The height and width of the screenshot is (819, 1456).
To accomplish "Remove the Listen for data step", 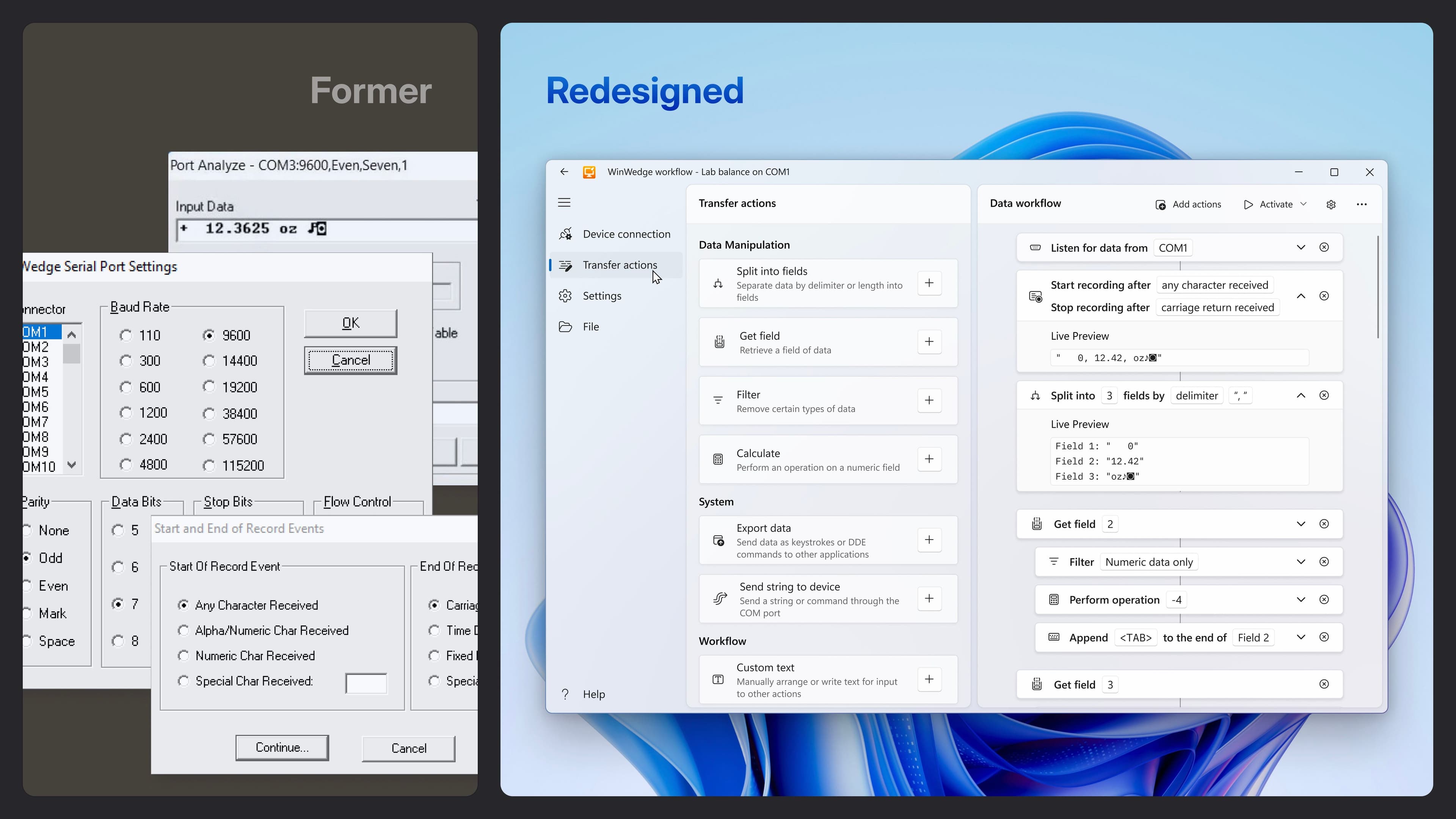I will pos(1324,248).
